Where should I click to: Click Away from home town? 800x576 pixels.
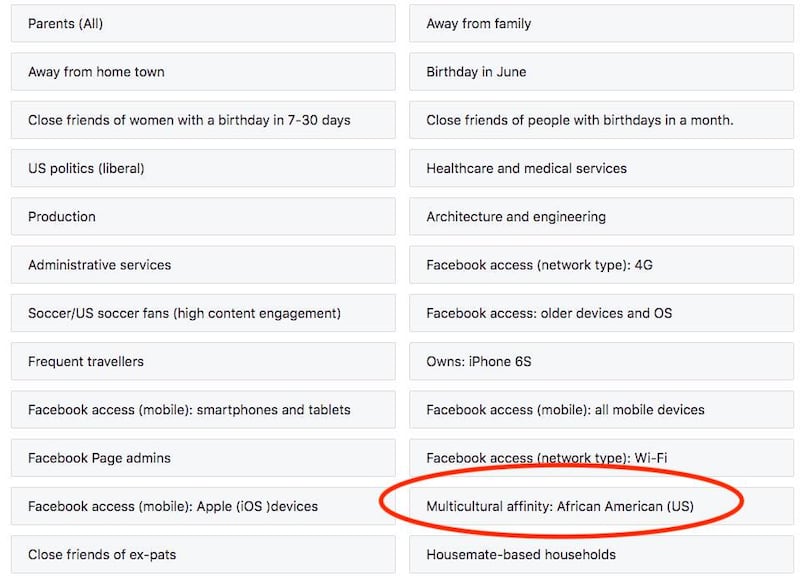point(203,72)
